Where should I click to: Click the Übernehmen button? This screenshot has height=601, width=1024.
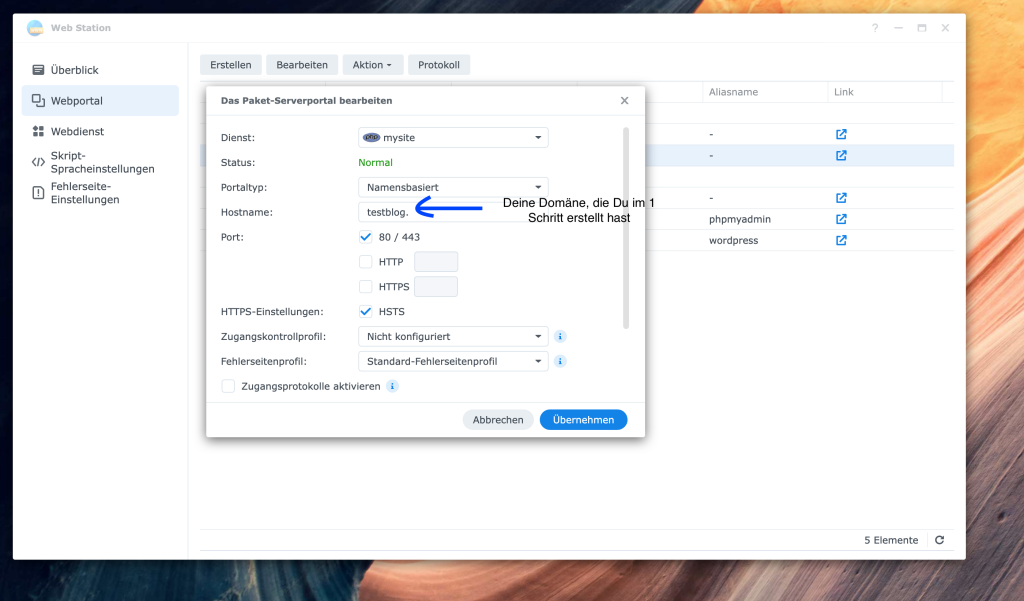pyautogui.click(x=583, y=420)
